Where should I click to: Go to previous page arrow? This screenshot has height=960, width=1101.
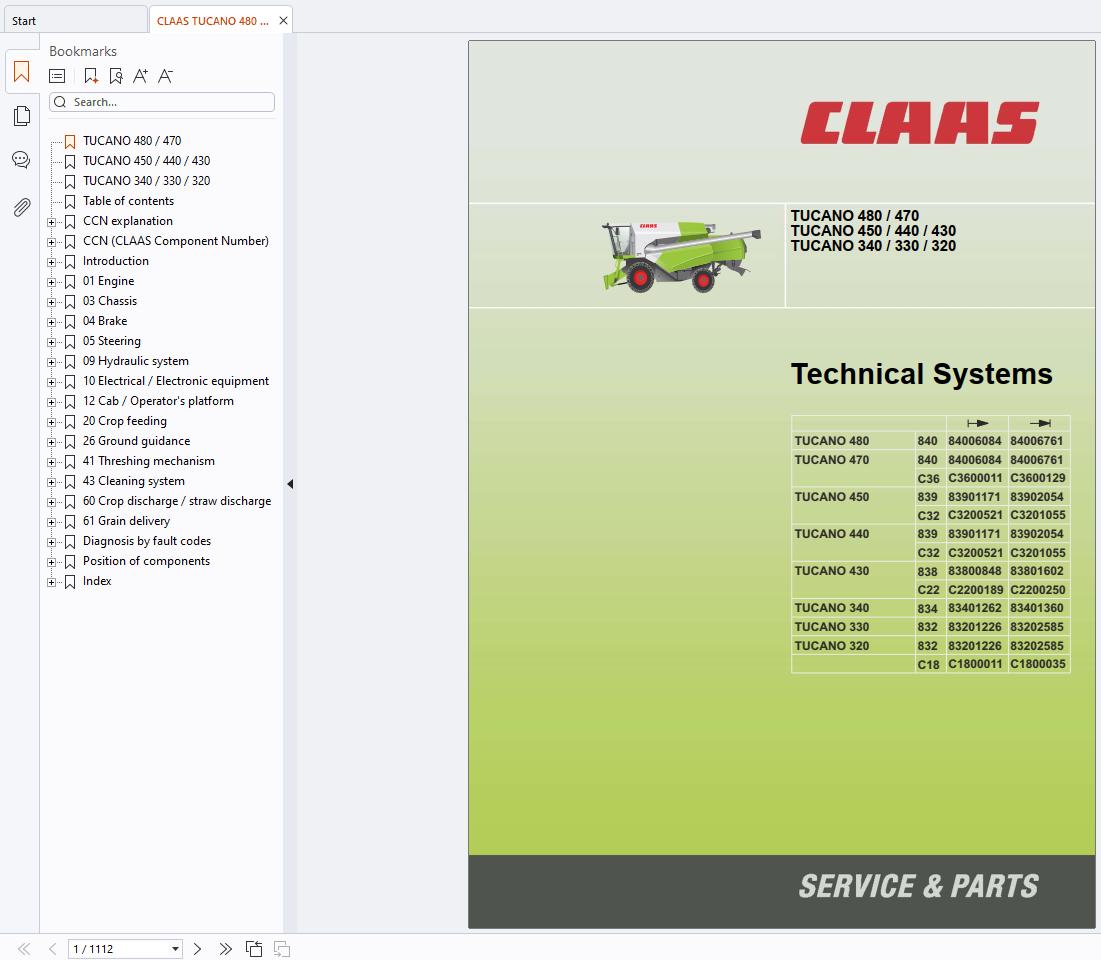click(52, 949)
